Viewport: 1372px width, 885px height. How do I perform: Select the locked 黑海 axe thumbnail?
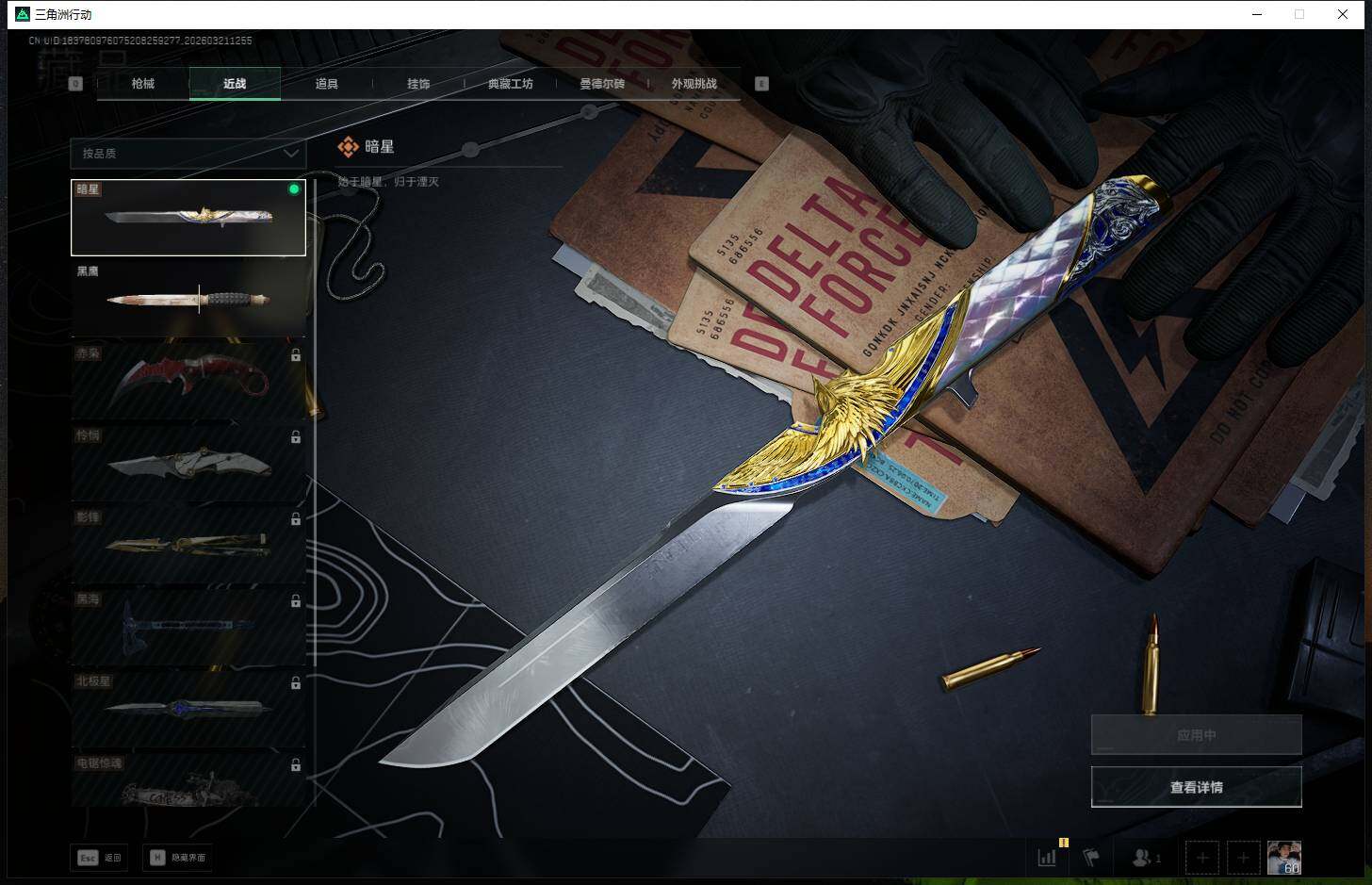point(188,627)
